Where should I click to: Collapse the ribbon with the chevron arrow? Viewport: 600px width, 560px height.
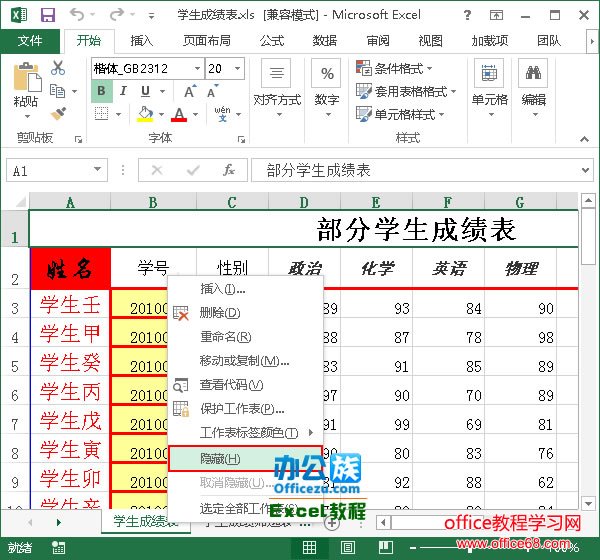pos(584,139)
